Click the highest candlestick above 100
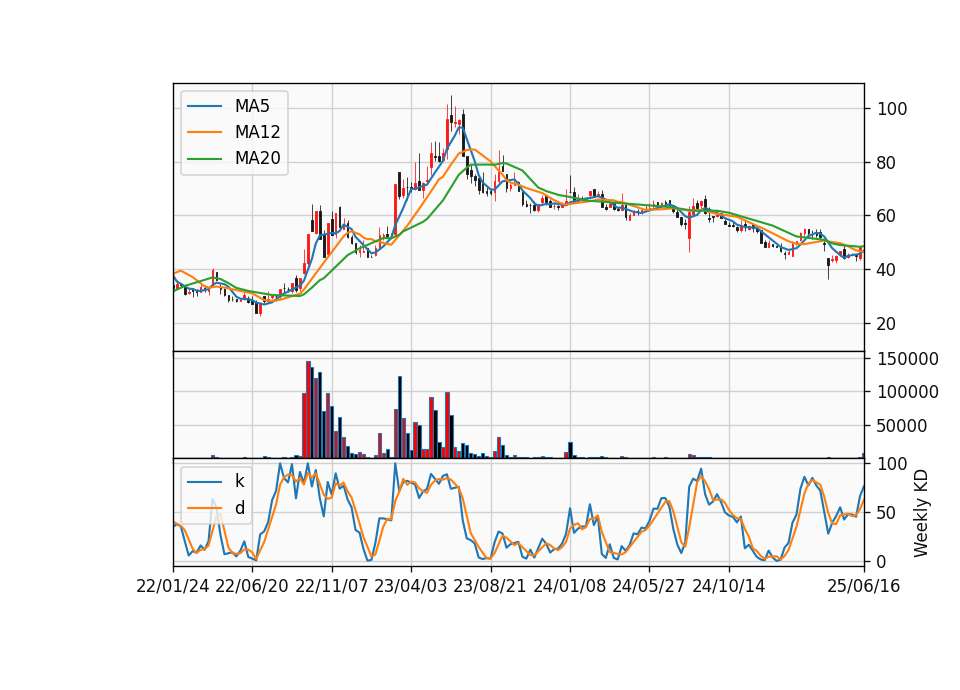The image size is (960, 690). pos(451,113)
